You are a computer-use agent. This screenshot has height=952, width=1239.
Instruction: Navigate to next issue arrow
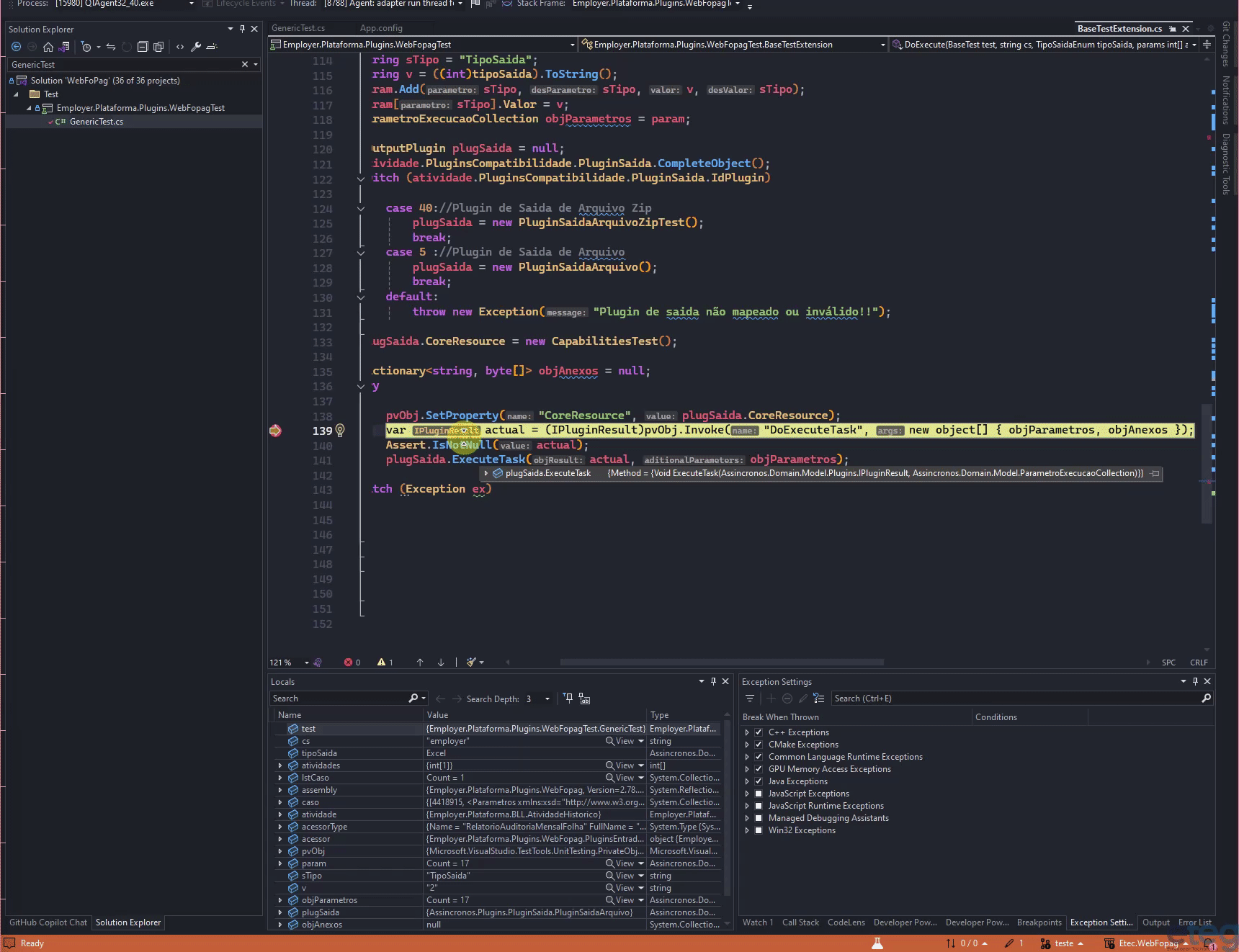coord(441,663)
